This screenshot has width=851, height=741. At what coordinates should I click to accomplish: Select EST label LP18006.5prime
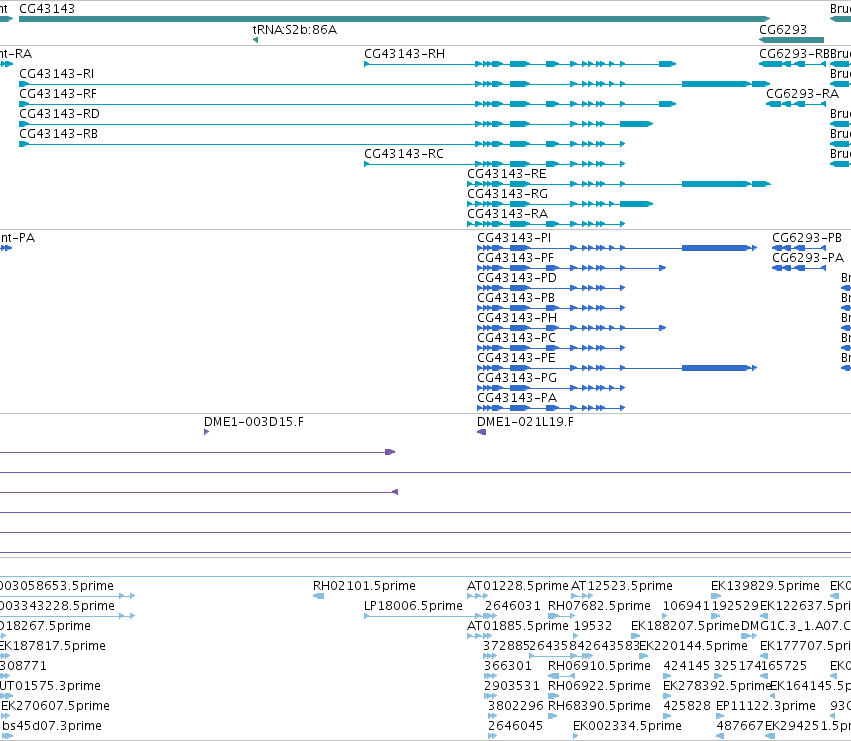[x=414, y=606]
